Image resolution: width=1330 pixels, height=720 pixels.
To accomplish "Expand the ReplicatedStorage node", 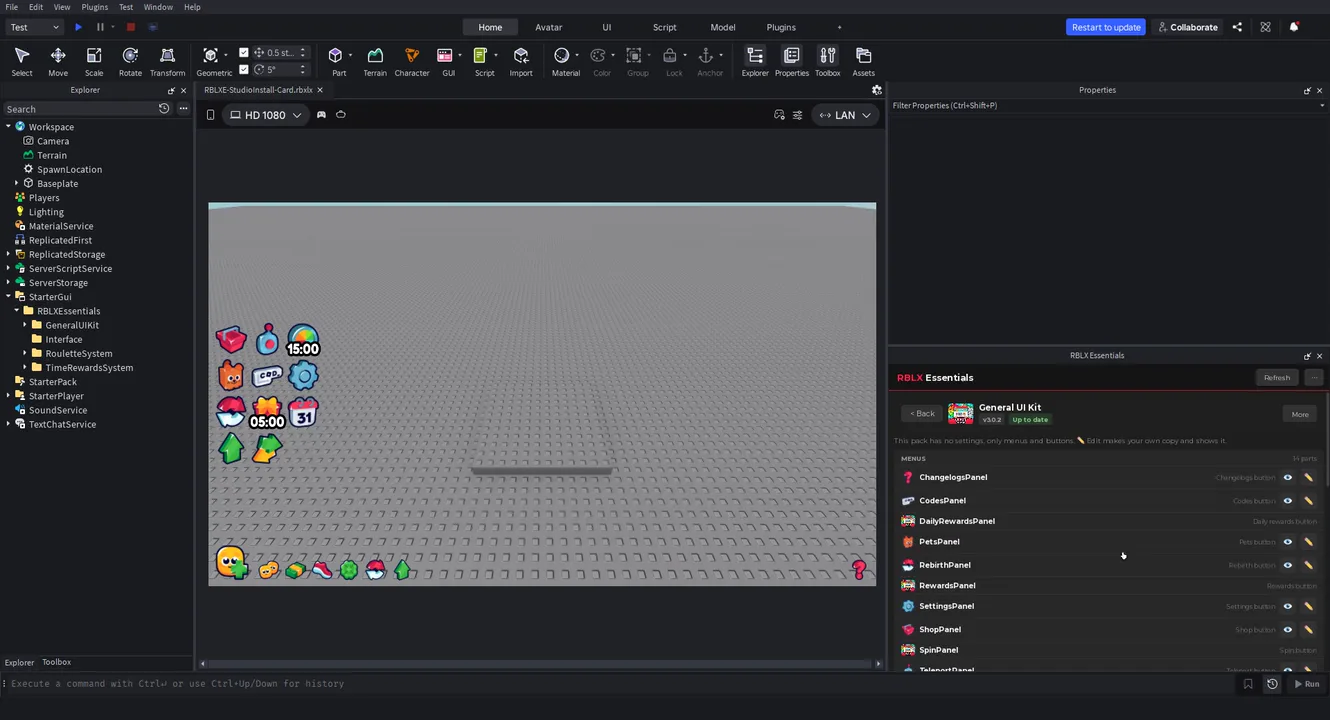I will point(8,254).
